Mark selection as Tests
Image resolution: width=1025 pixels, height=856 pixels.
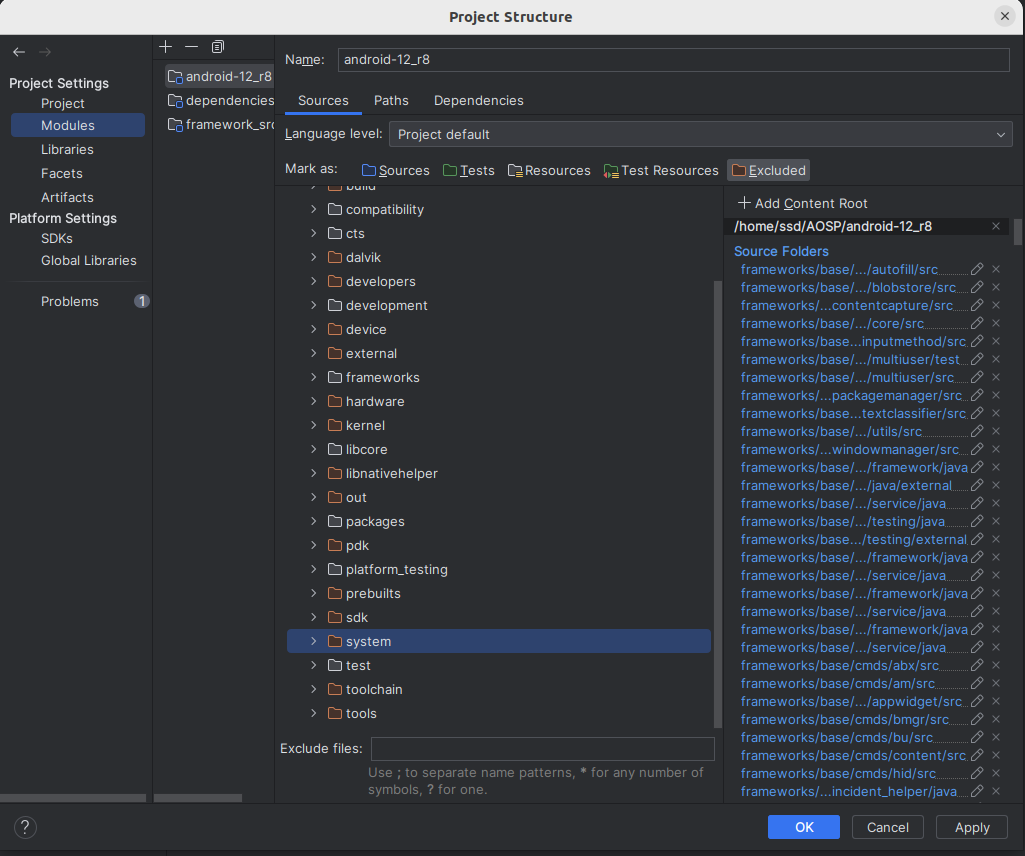point(469,170)
